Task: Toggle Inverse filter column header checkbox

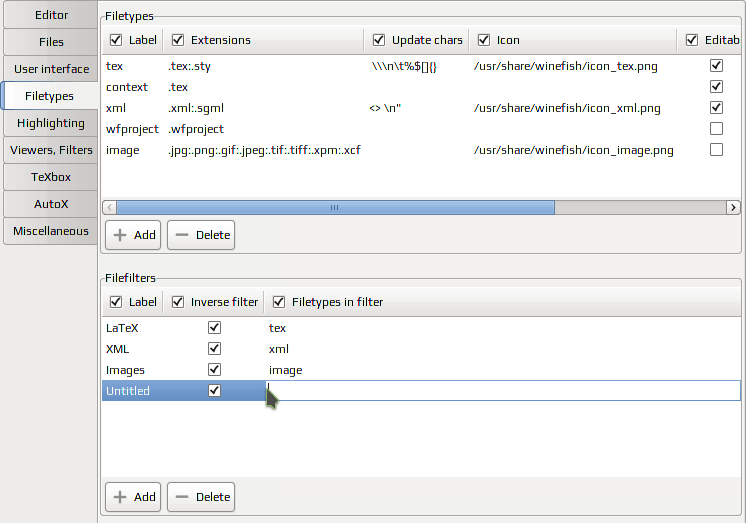Action: [177, 302]
